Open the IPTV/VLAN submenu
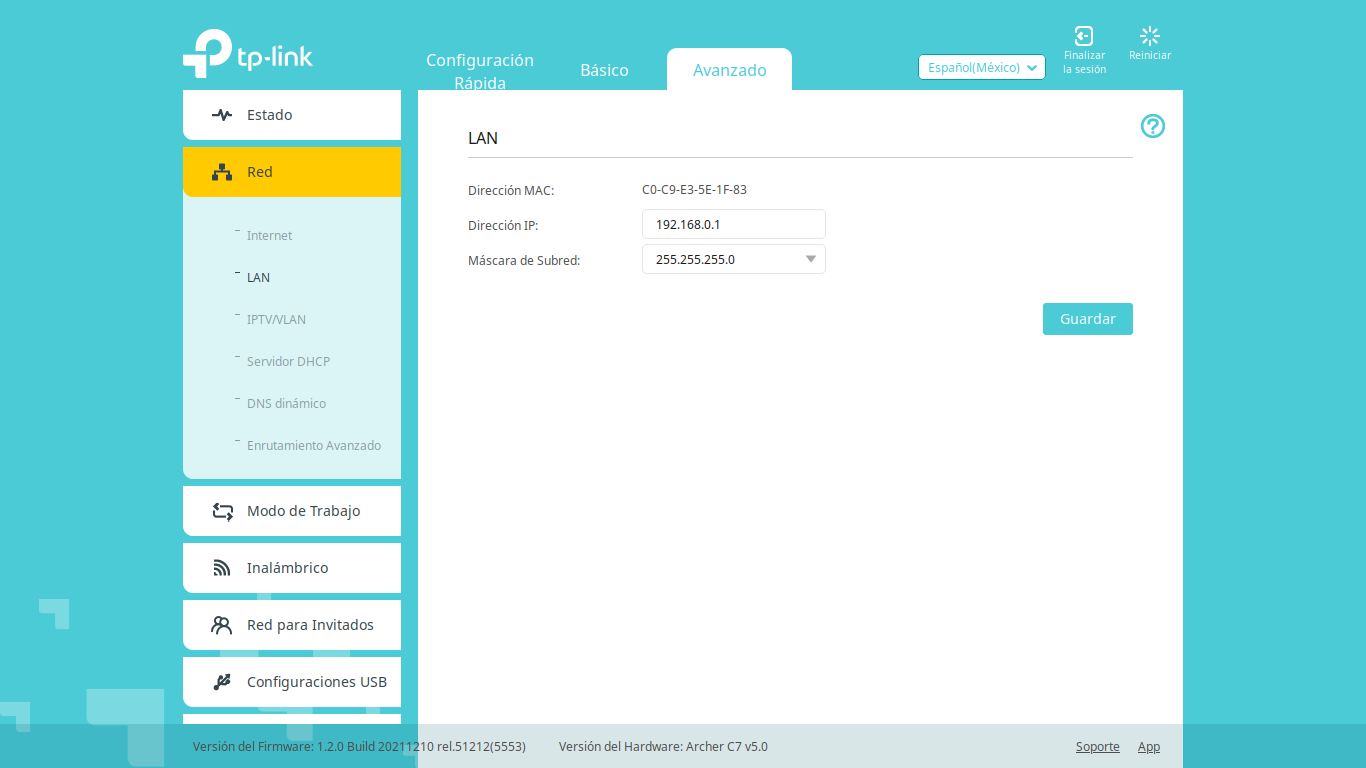The width and height of the screenshot is (1366, 768). coord(276,320)
